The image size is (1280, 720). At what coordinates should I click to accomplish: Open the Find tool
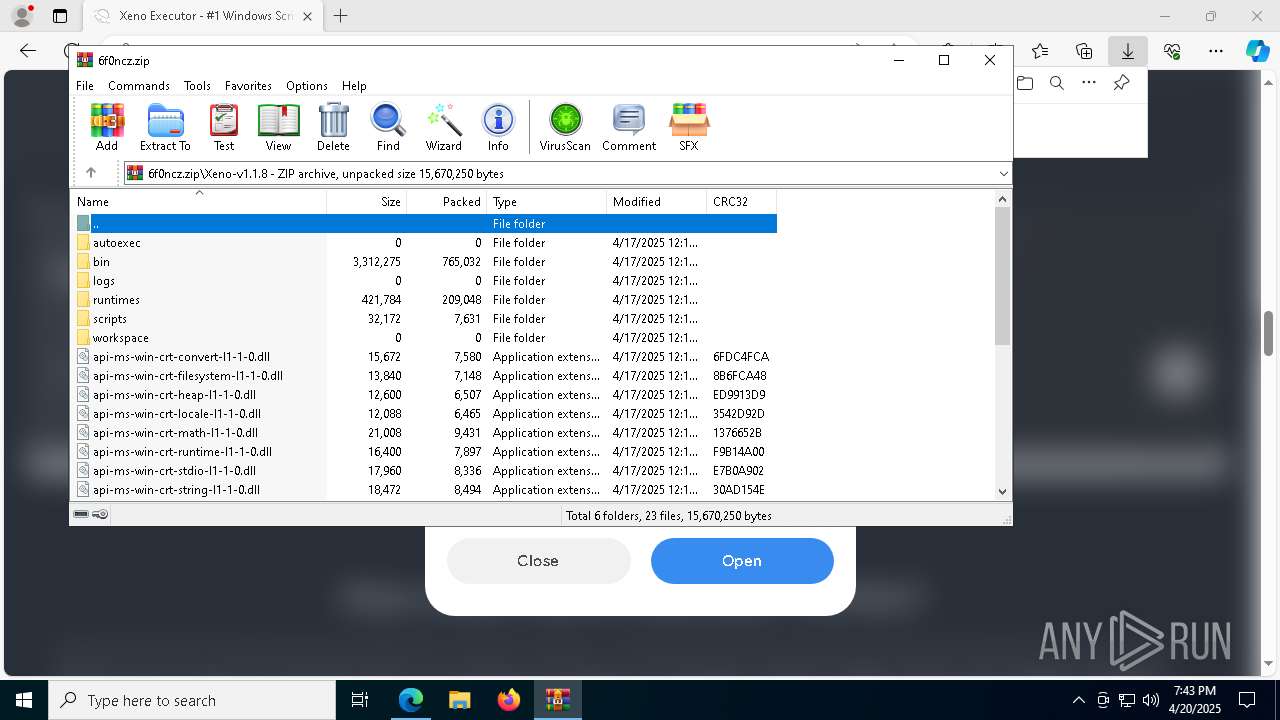pos(388,127)
